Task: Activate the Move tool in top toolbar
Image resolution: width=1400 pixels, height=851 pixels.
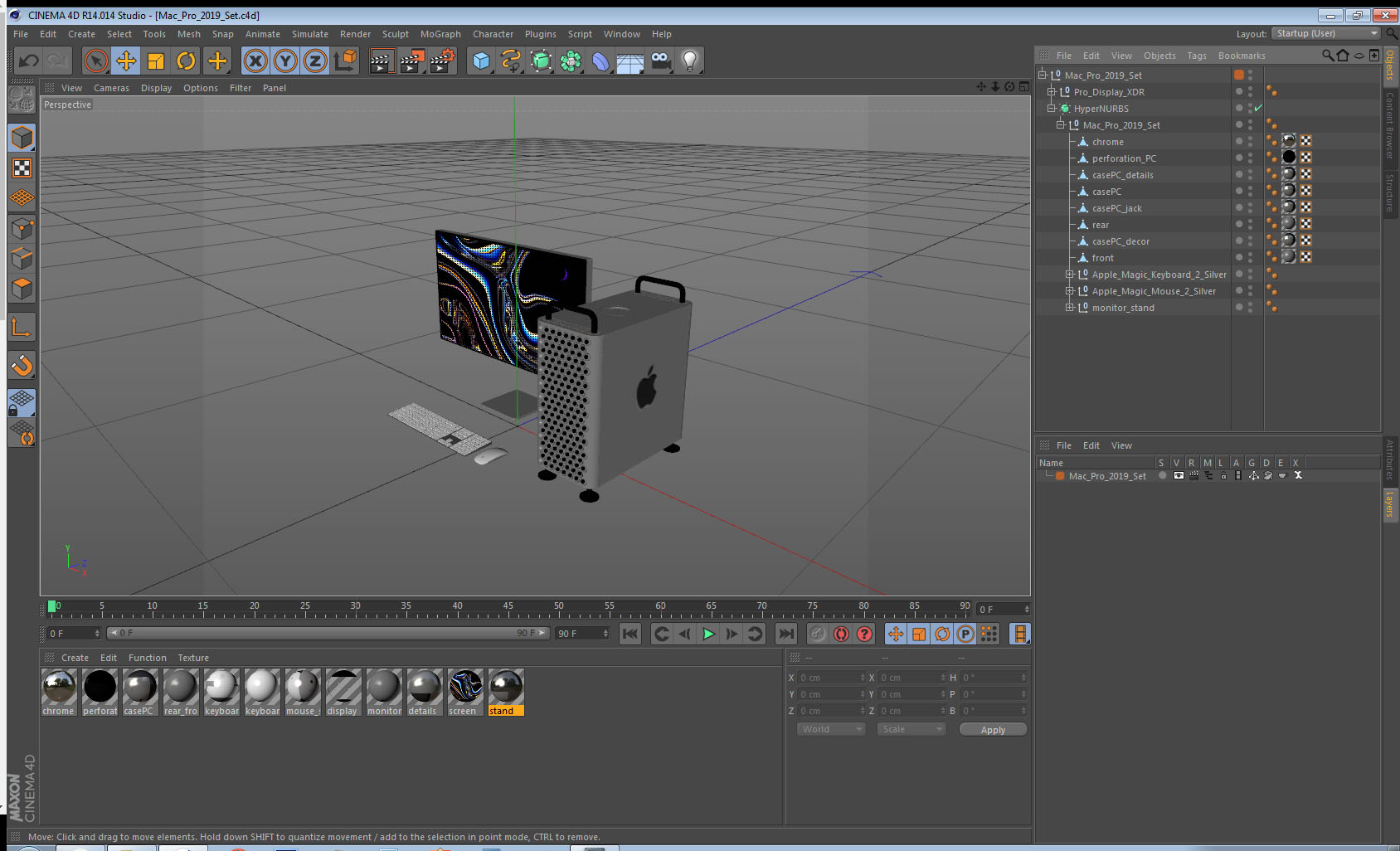Action: 126,61
